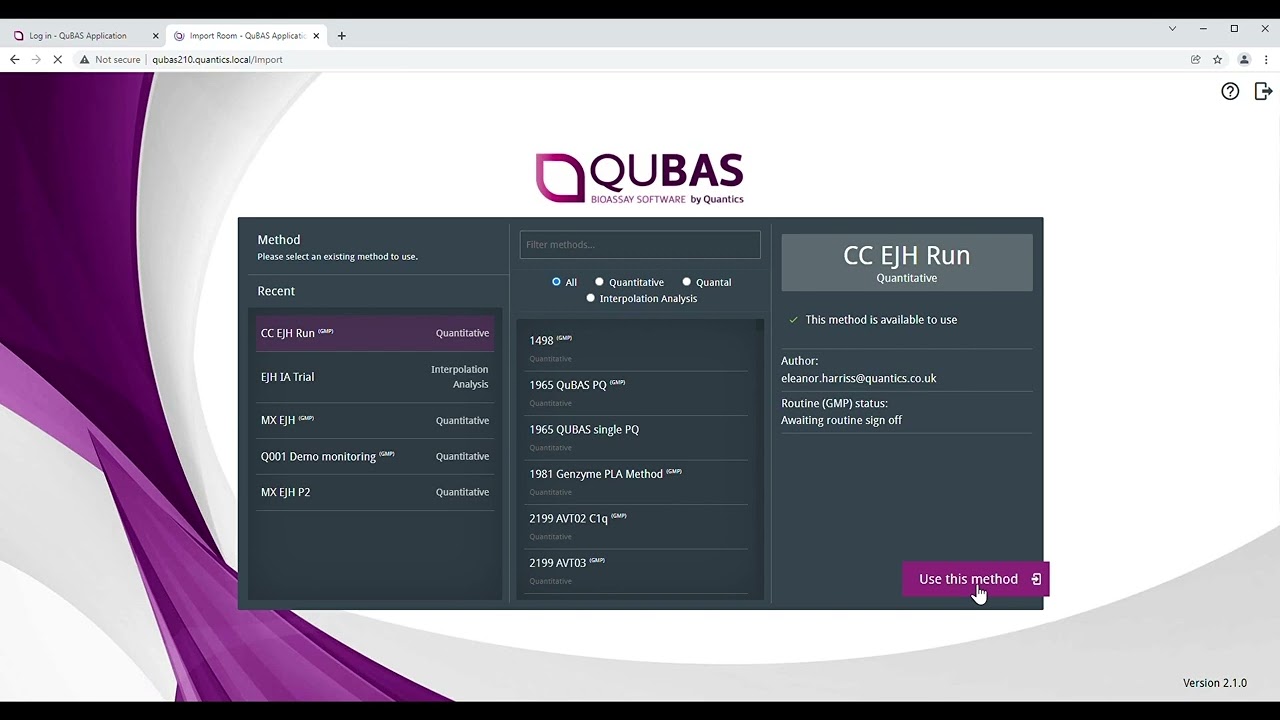Select the Quantal filter radio button
The height and width of the screenshot is (720, 1280).
click(686, 282)
